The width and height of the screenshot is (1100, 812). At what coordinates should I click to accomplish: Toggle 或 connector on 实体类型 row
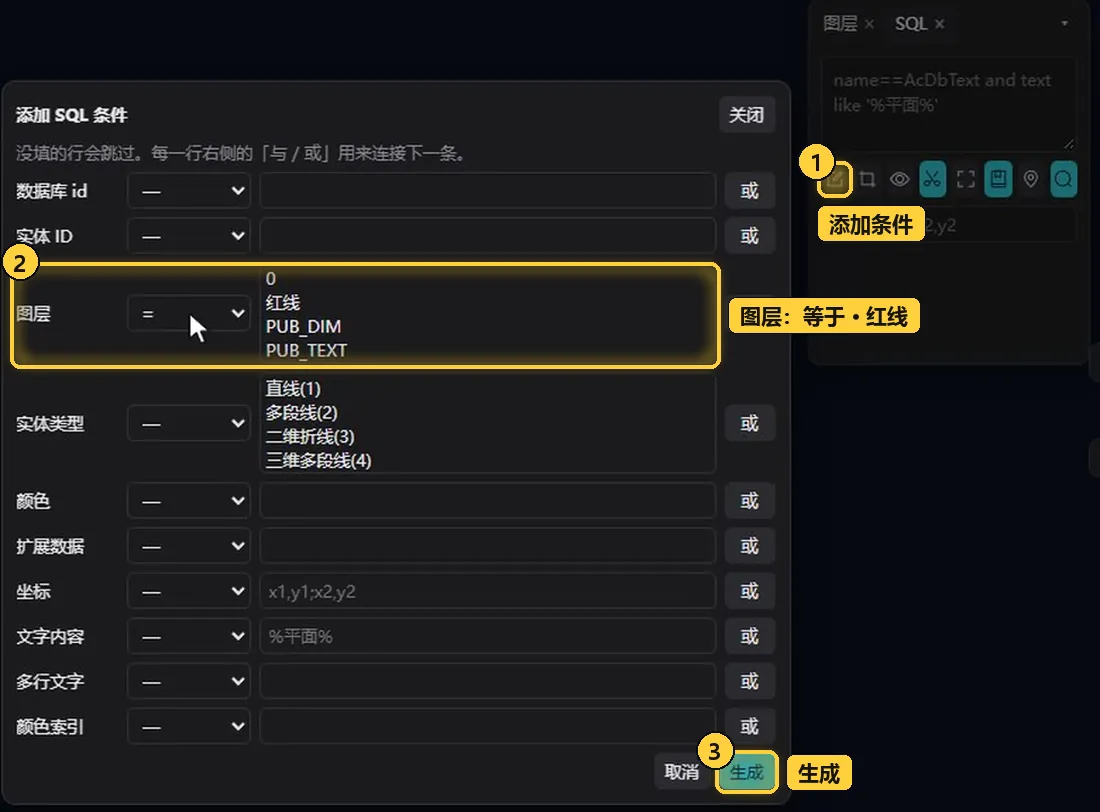(750, 424)
